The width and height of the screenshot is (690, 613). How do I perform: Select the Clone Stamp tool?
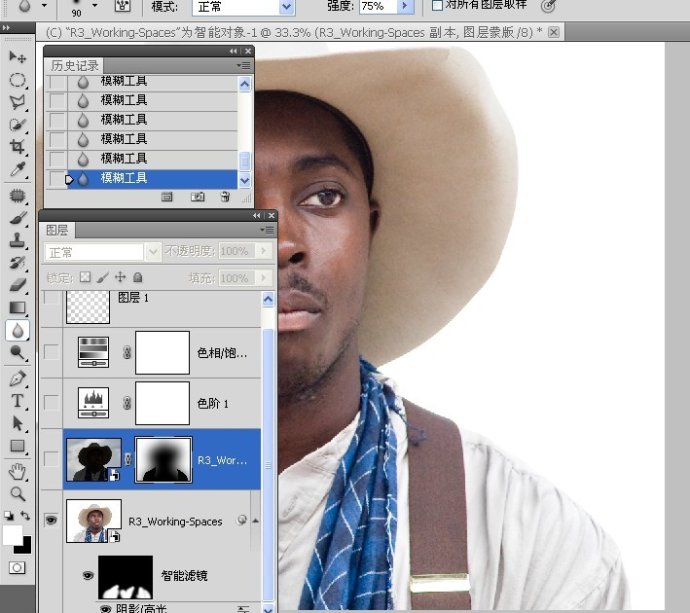[17, 241]
